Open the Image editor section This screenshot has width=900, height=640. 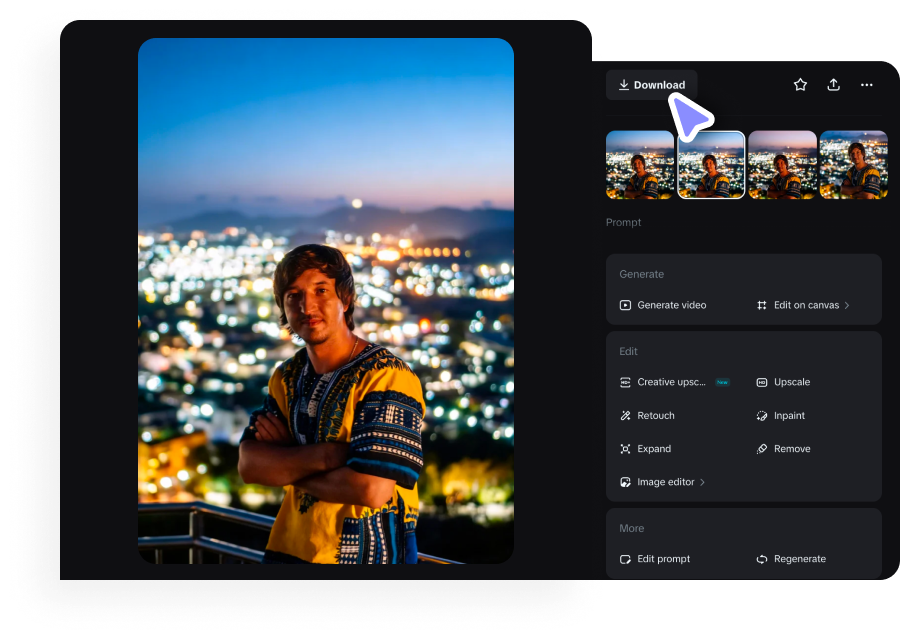[662, 481]
